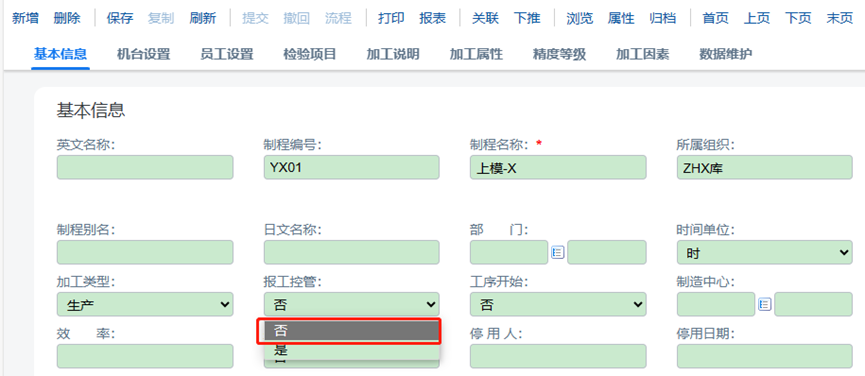Open the 检验项目 tab

coord(310,54)
